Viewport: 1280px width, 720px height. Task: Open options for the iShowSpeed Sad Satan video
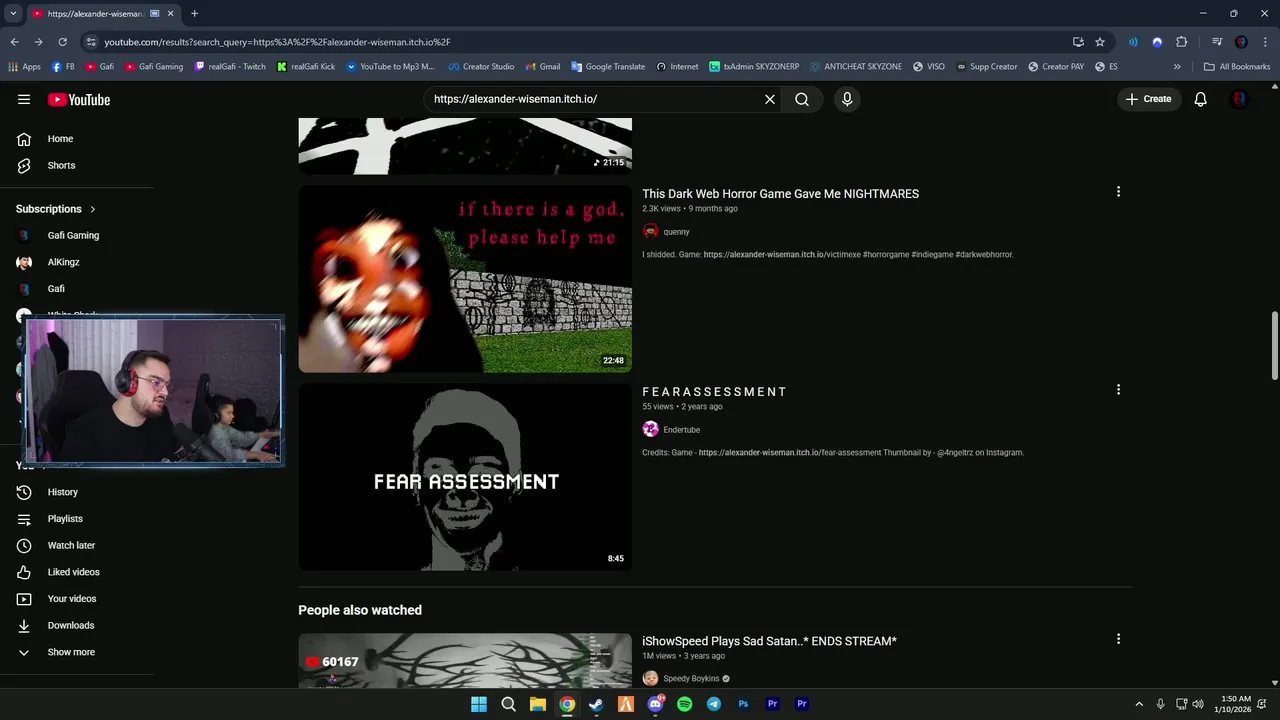point(1118,639)
